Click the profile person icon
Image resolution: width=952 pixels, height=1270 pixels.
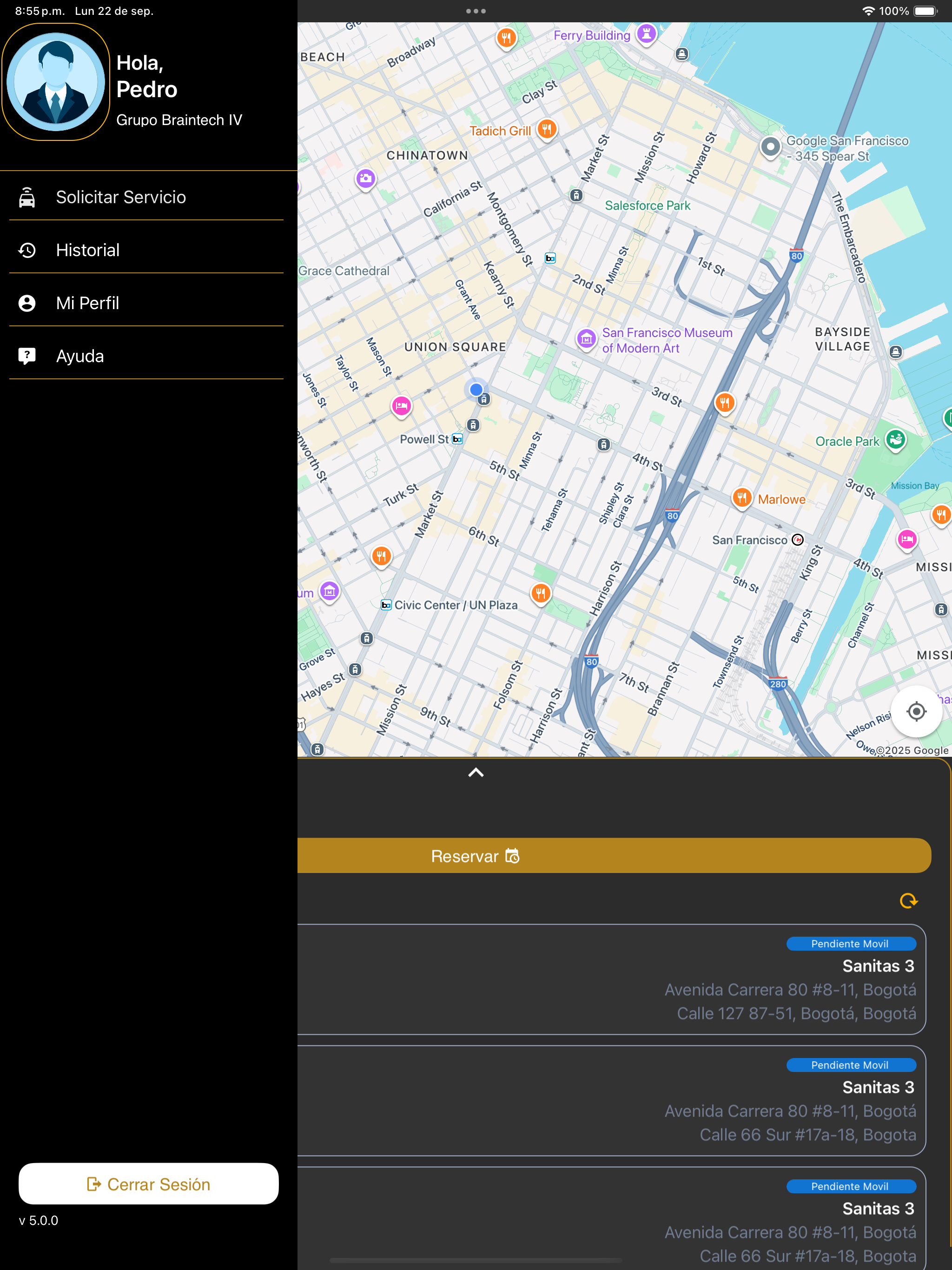[x=27, y=303]
